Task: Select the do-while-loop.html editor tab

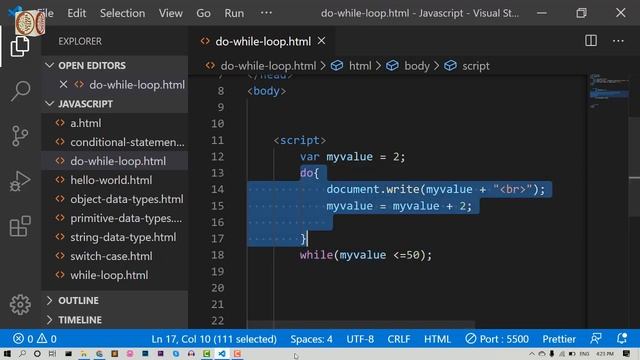Action: coord(261,41)
